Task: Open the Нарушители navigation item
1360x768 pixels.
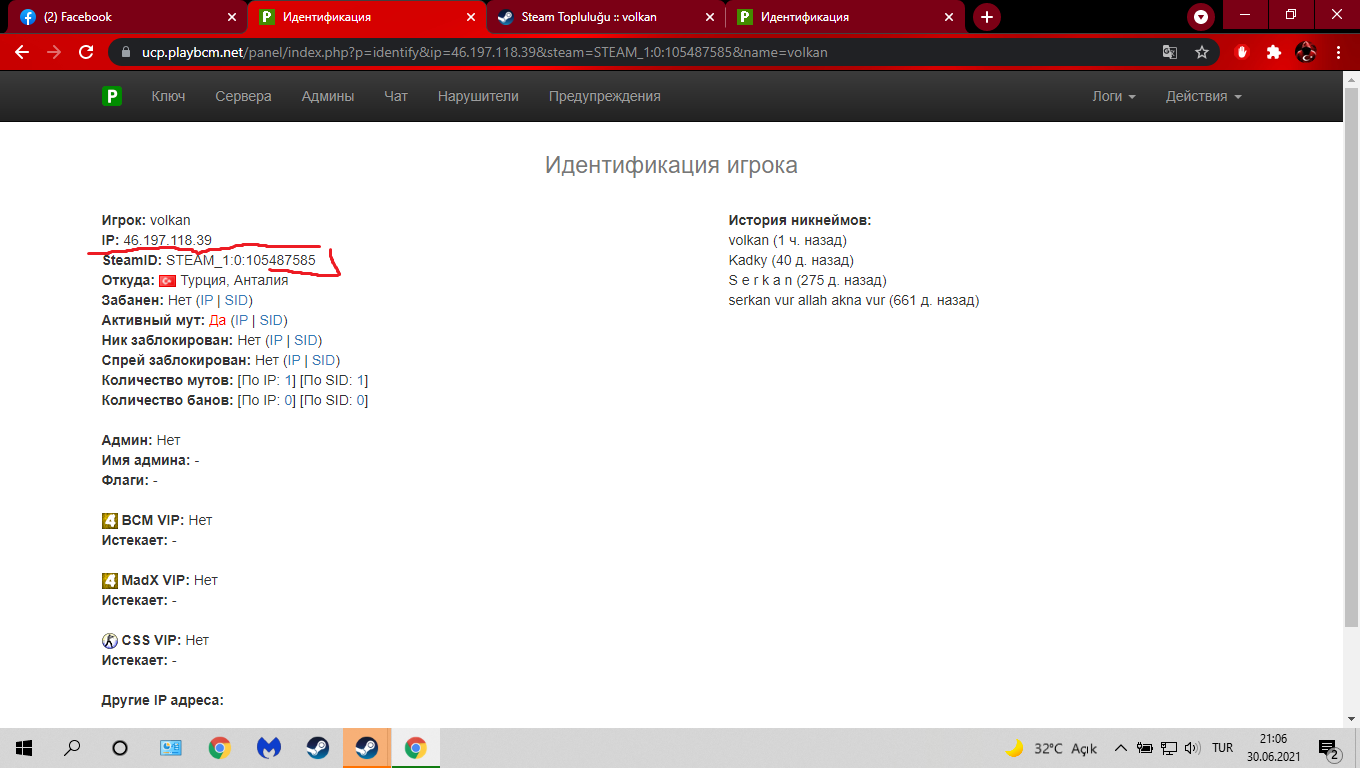Action: coord(478,97)
